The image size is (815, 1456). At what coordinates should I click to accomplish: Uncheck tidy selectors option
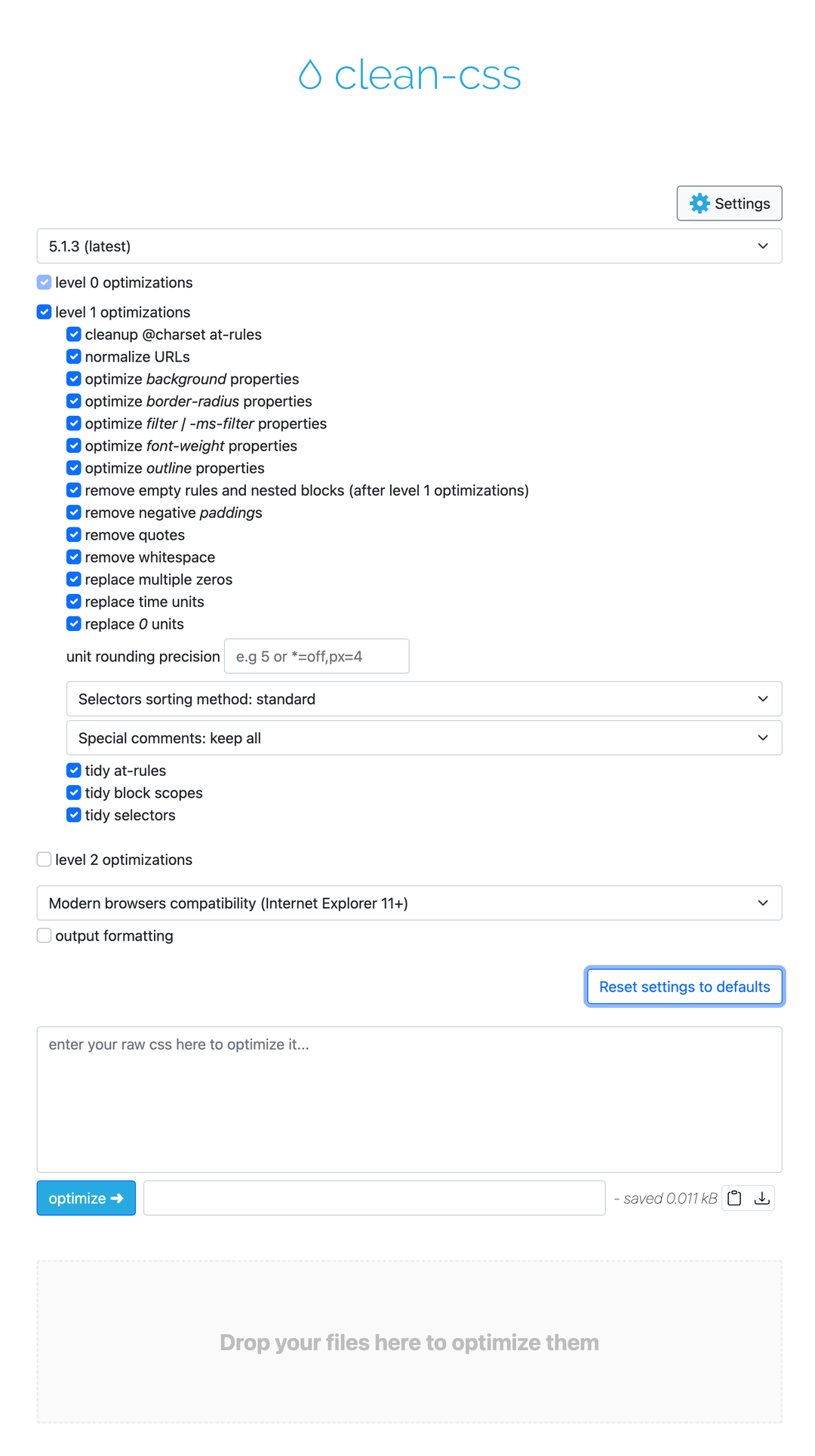[74, 815]
